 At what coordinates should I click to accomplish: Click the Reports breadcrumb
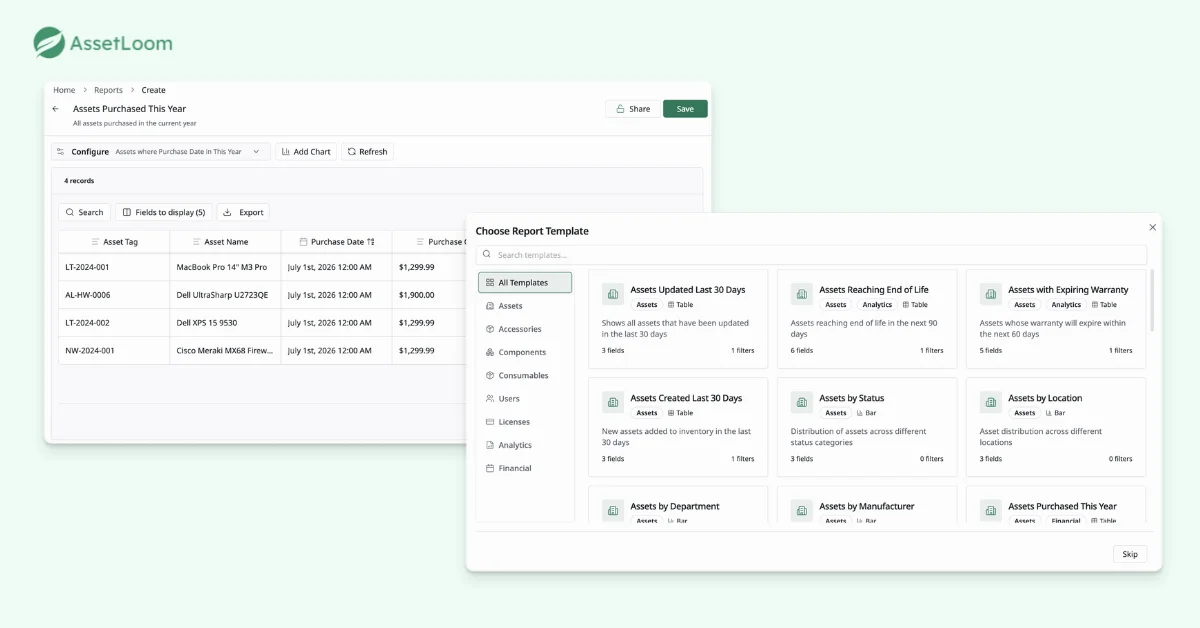pyautogui.click(x=108, y=90)
